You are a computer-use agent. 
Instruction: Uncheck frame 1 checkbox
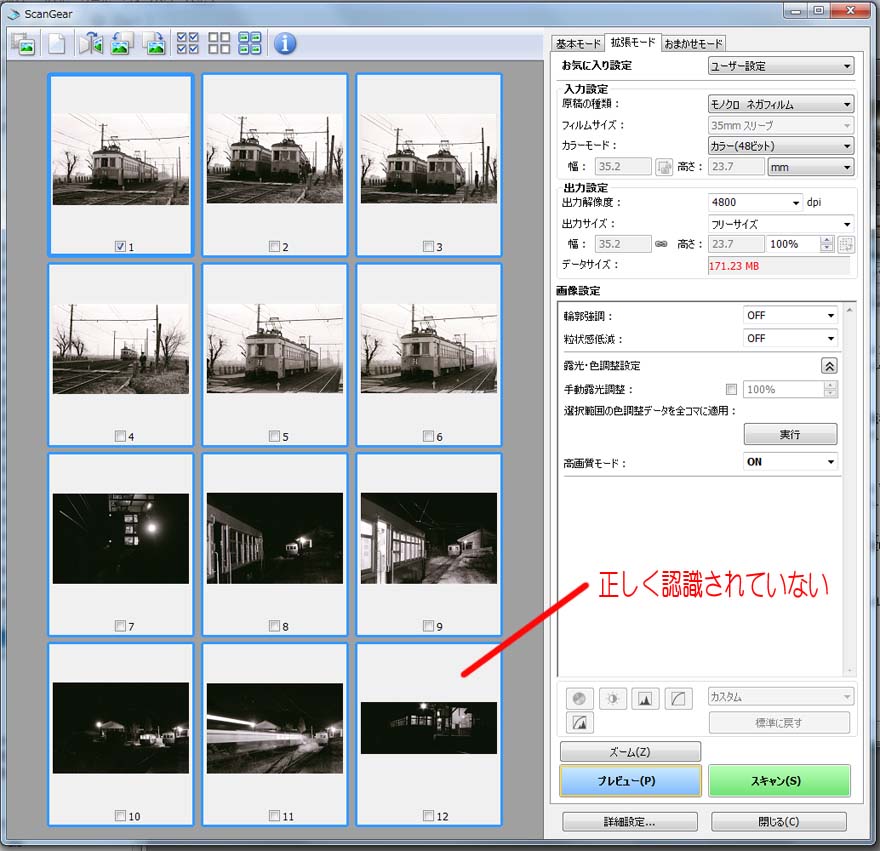[120, 246]
